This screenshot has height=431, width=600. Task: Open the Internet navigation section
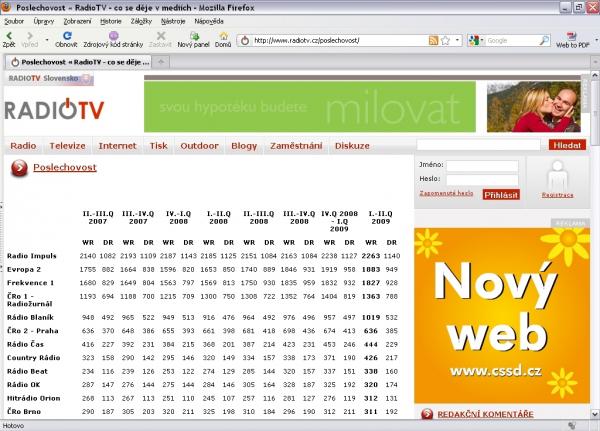(117, 146)
